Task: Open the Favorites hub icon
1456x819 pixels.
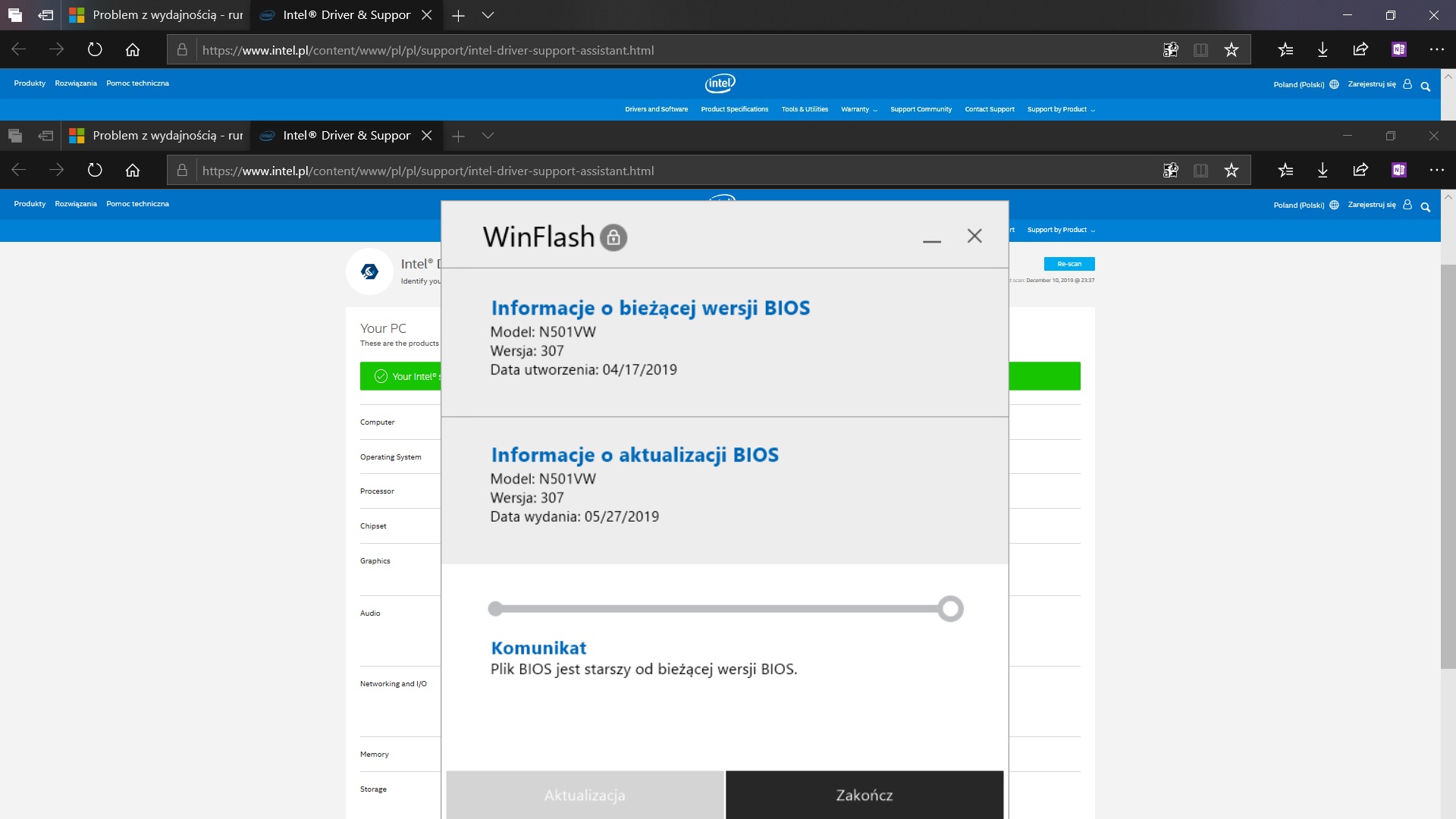Action: [1285, 50]
